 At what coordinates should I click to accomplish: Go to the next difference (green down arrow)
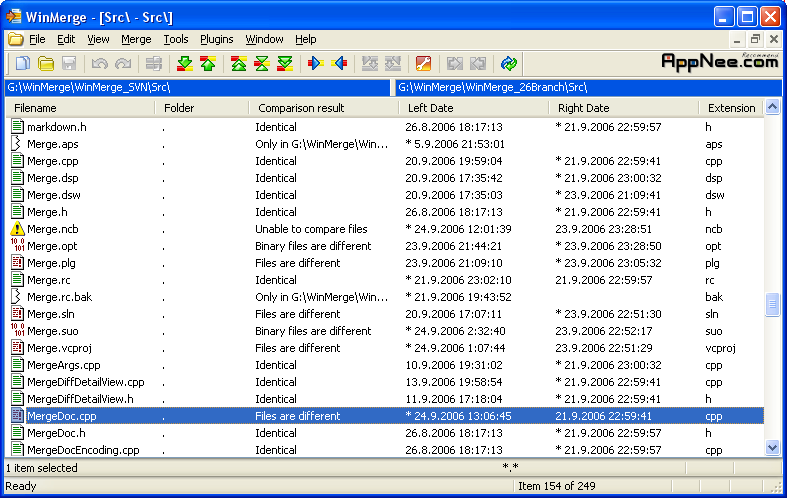(185, 63)
